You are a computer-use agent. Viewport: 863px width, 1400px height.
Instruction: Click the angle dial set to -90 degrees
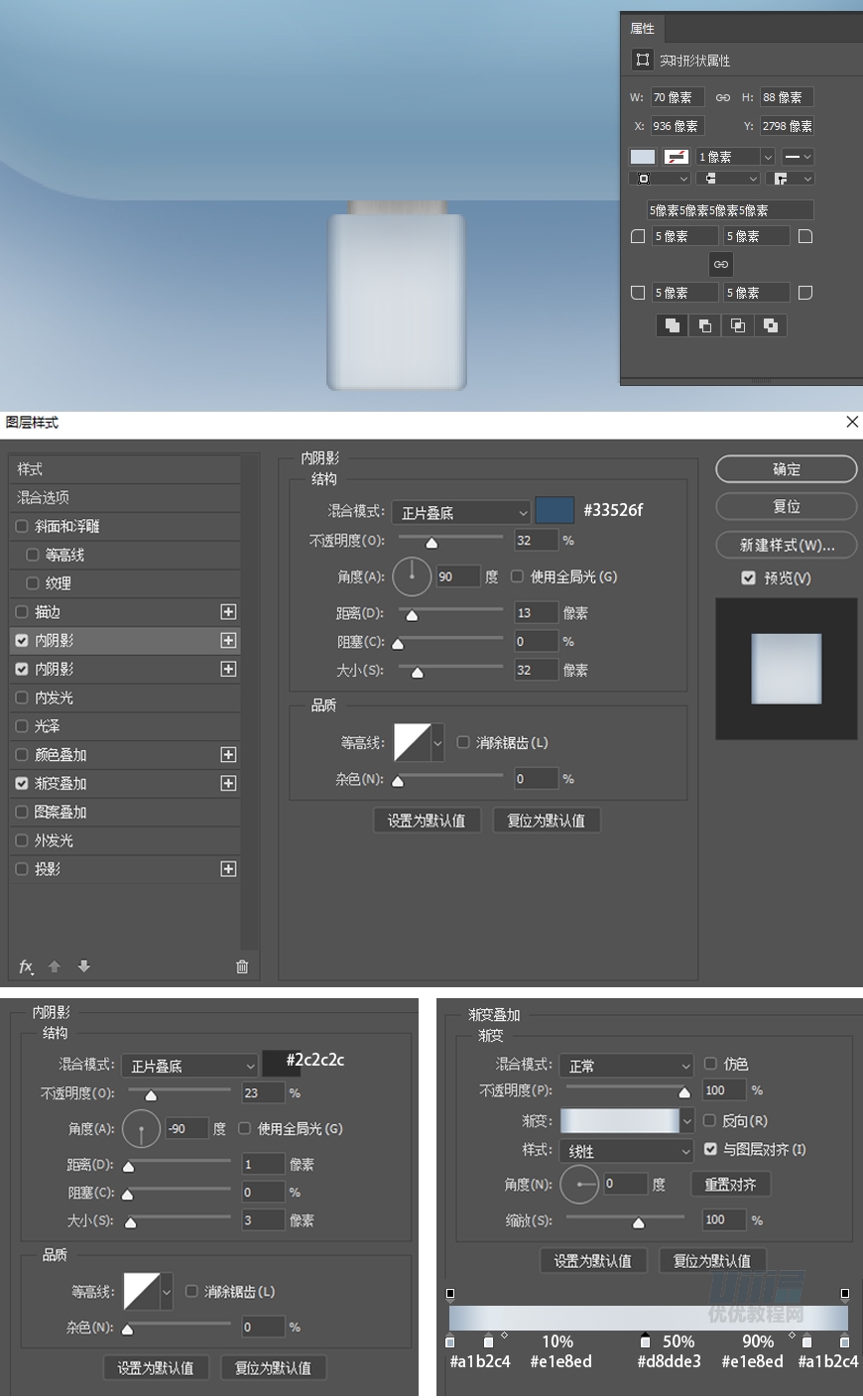(x=141, y=1129)
